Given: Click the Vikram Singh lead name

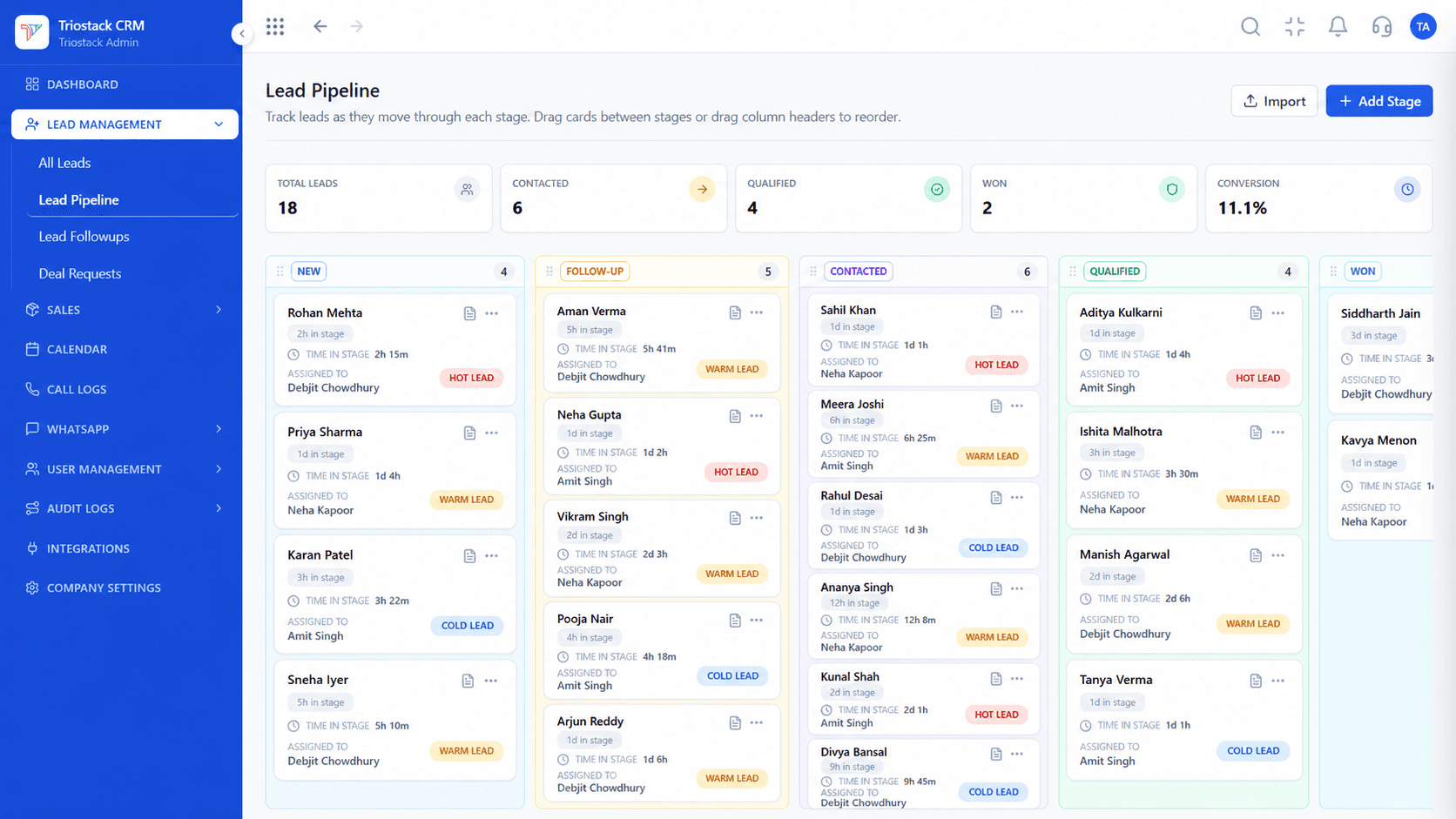Looking at the screenshot, I should click(593, 517).
